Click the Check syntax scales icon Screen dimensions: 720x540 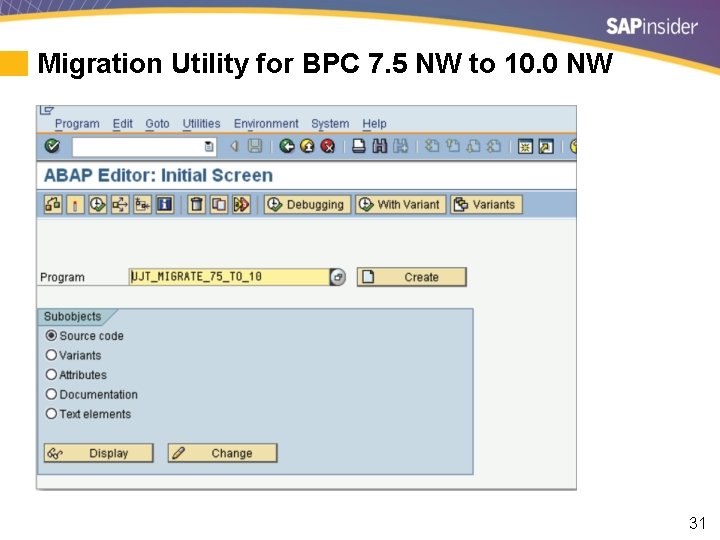pos(53,204)
